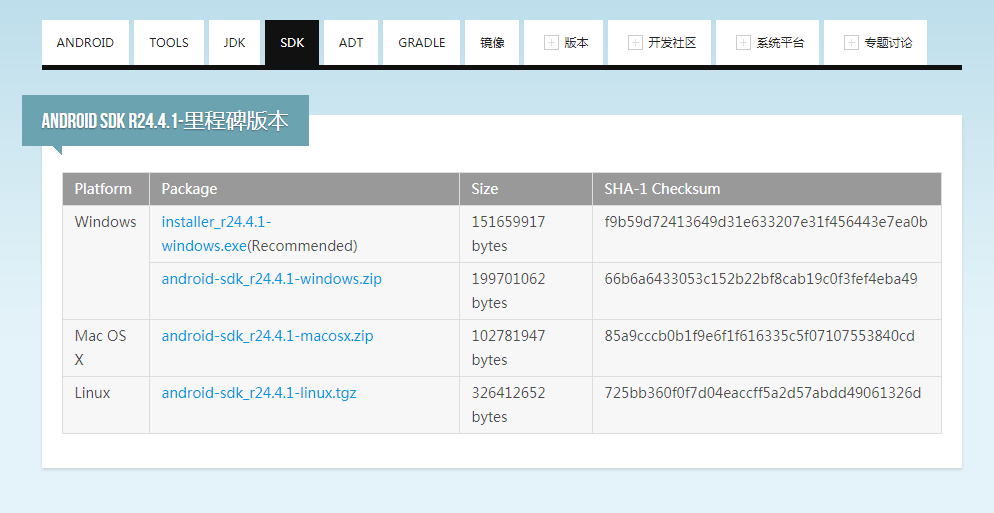Viewport: 994px width, 513px height.
Task: Click the active SDK tab
Action: tap(292, 42)
